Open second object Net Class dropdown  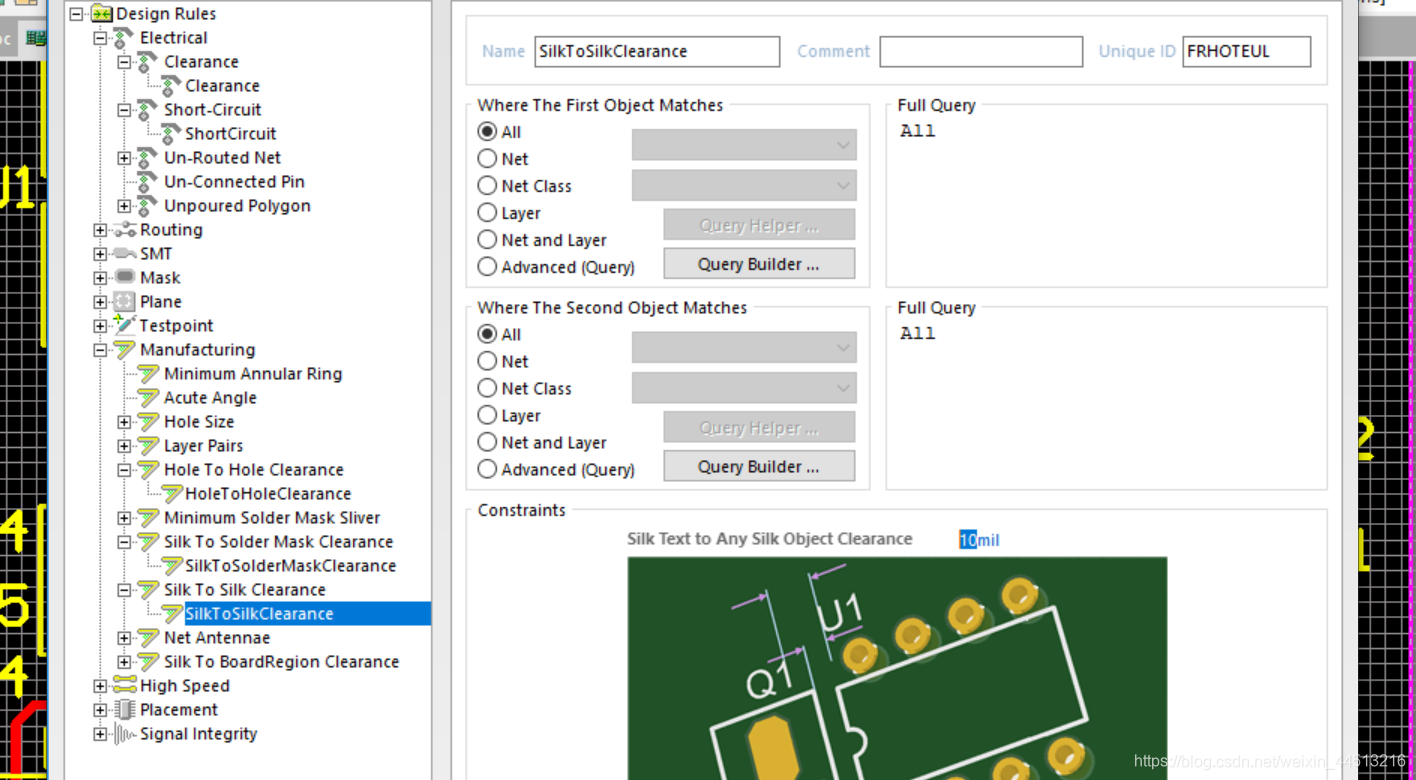(744, 388)
